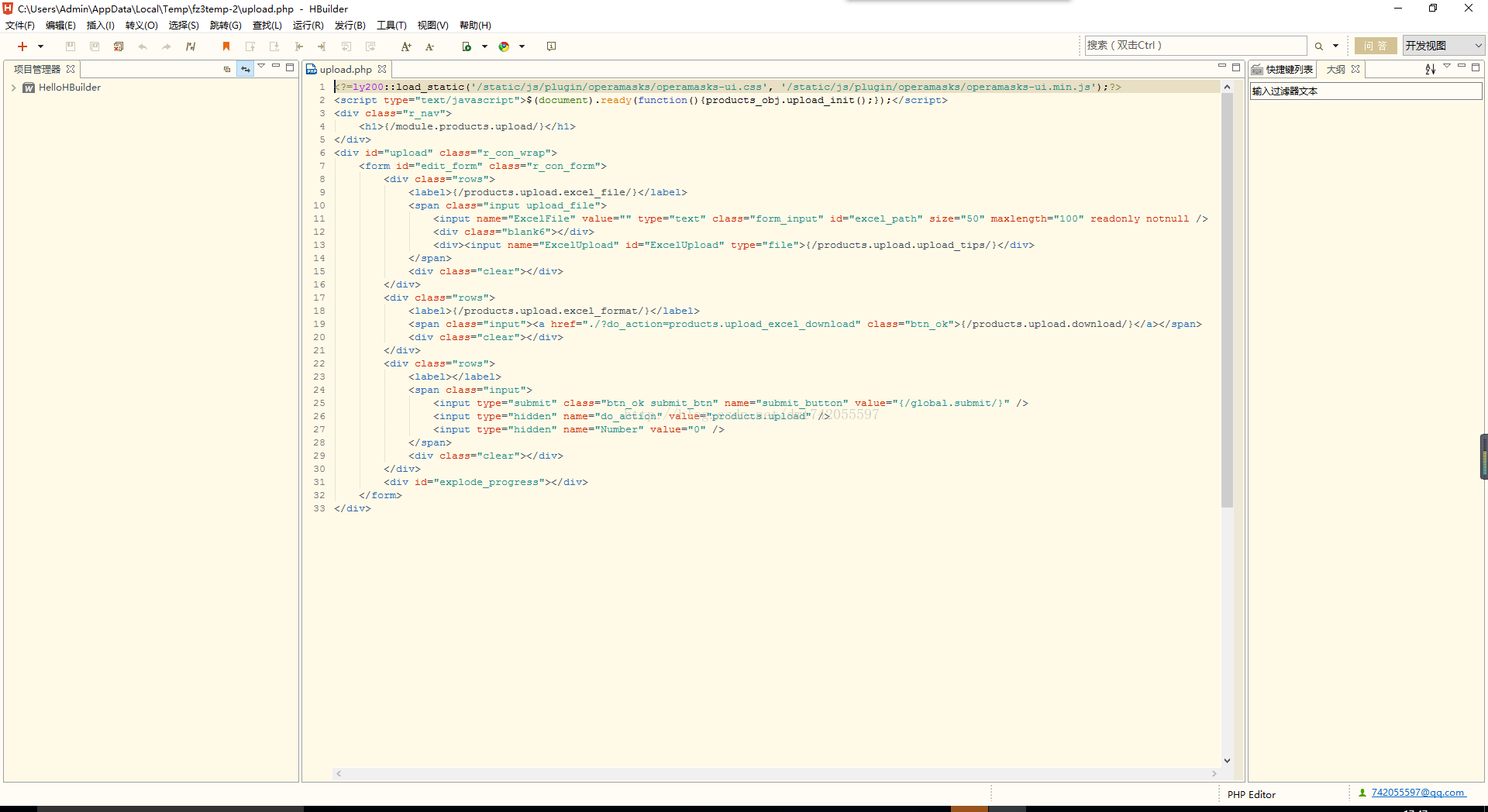Click the Save All toolbar icon

pos(95,46)
